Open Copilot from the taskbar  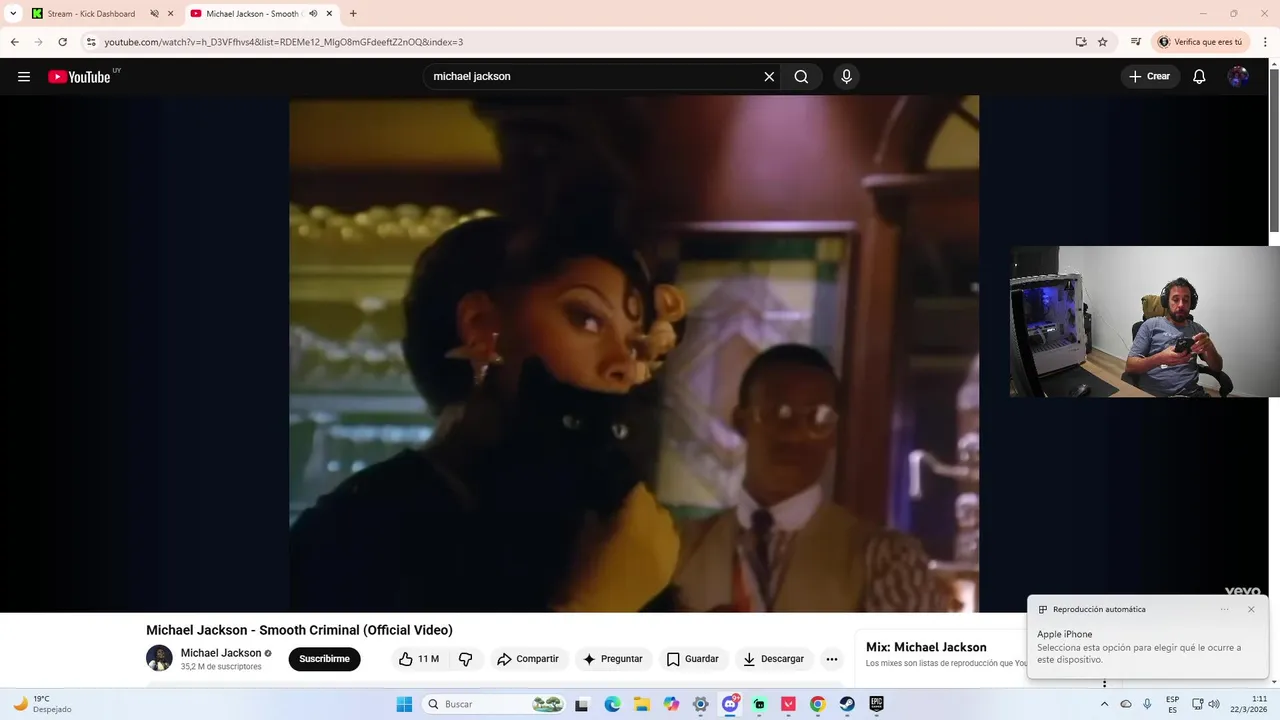pos(671,704)
